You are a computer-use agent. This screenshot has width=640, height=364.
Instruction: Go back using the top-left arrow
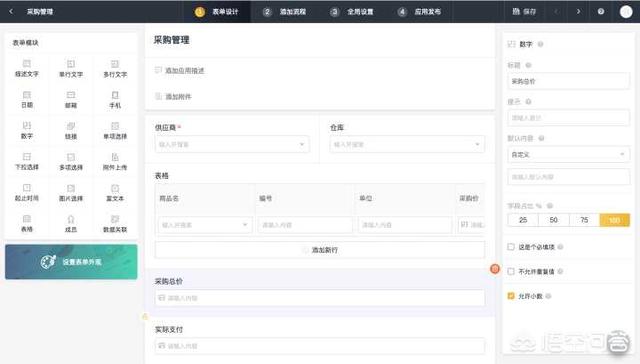click(x=11, y=11)
